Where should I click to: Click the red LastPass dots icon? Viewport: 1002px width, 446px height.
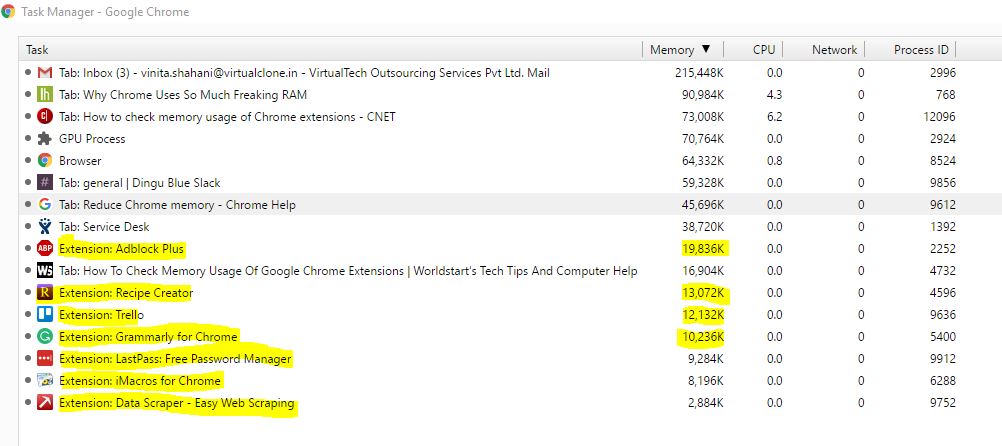click(x=45, y=358)
